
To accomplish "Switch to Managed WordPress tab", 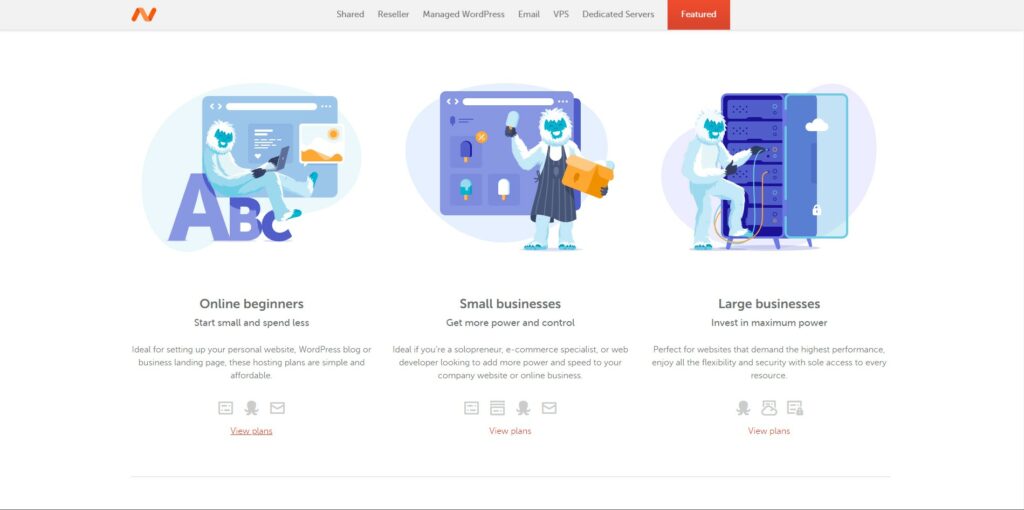I will [x=464, y=14].
